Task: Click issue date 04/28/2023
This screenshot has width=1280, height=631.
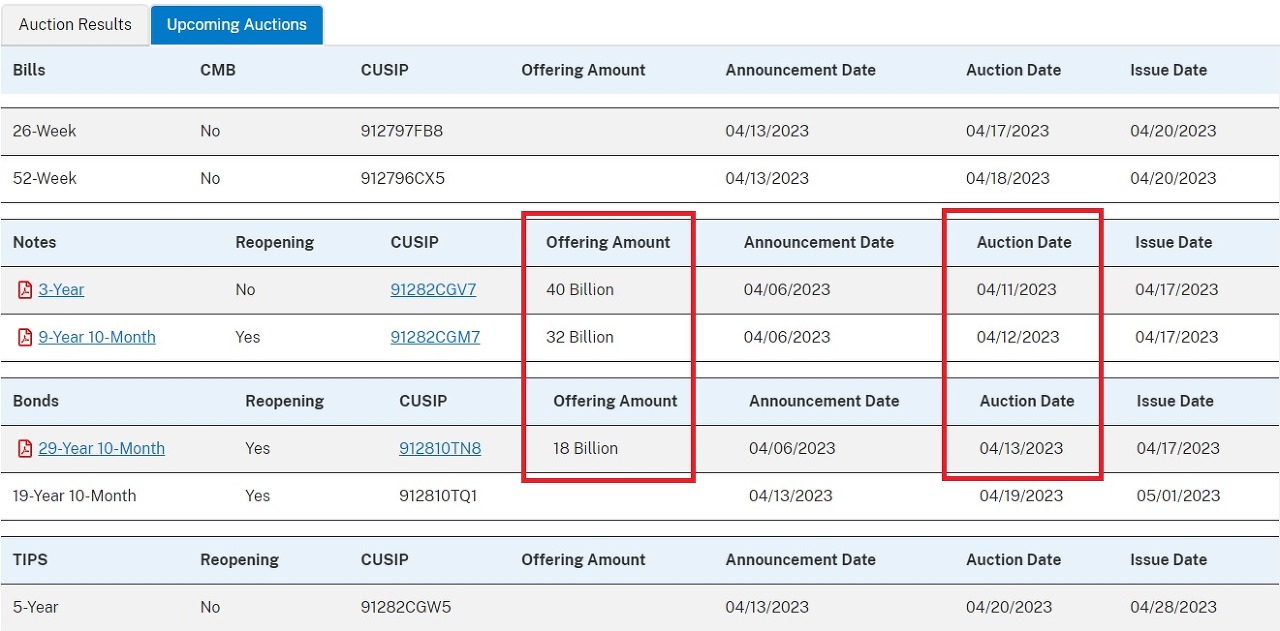Action: tap(1173, 607)
